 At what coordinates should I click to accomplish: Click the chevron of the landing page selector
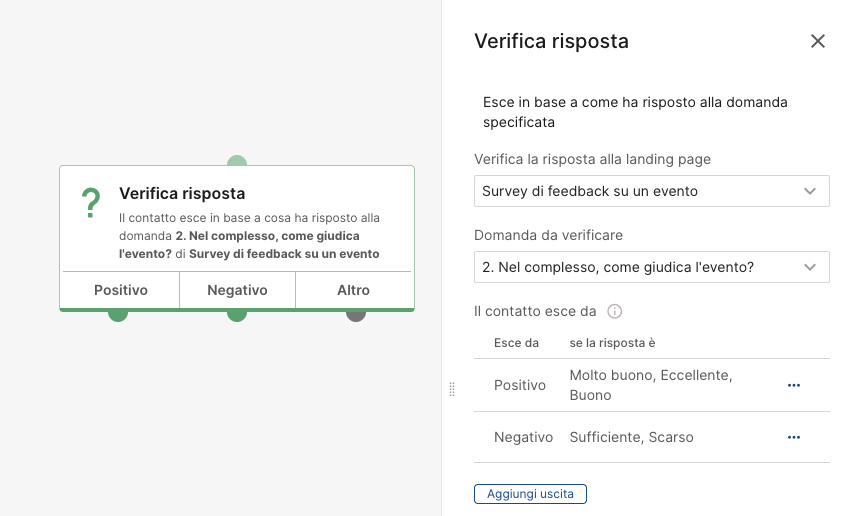(810, 191)
